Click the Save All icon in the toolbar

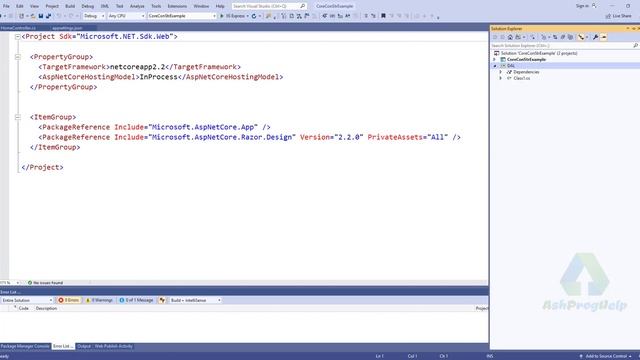tap(48, 16)
